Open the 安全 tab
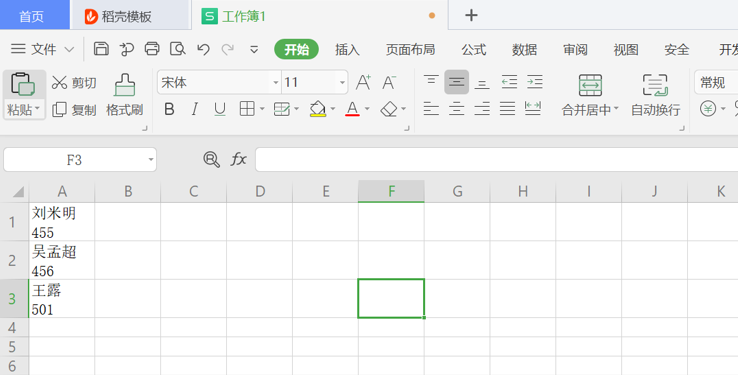This screenshot has height=375, width=738. tap(677, 49)
